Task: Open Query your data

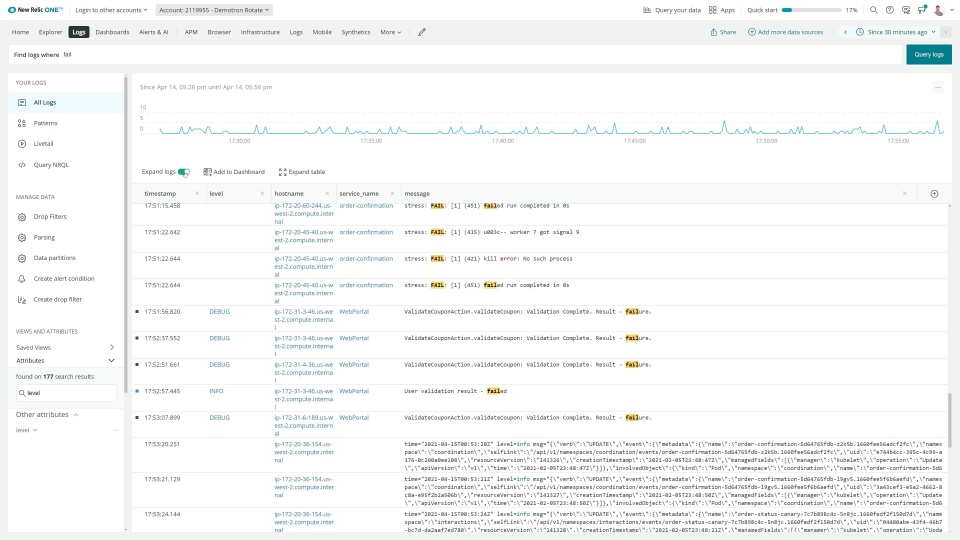Action: pos(672,10)
